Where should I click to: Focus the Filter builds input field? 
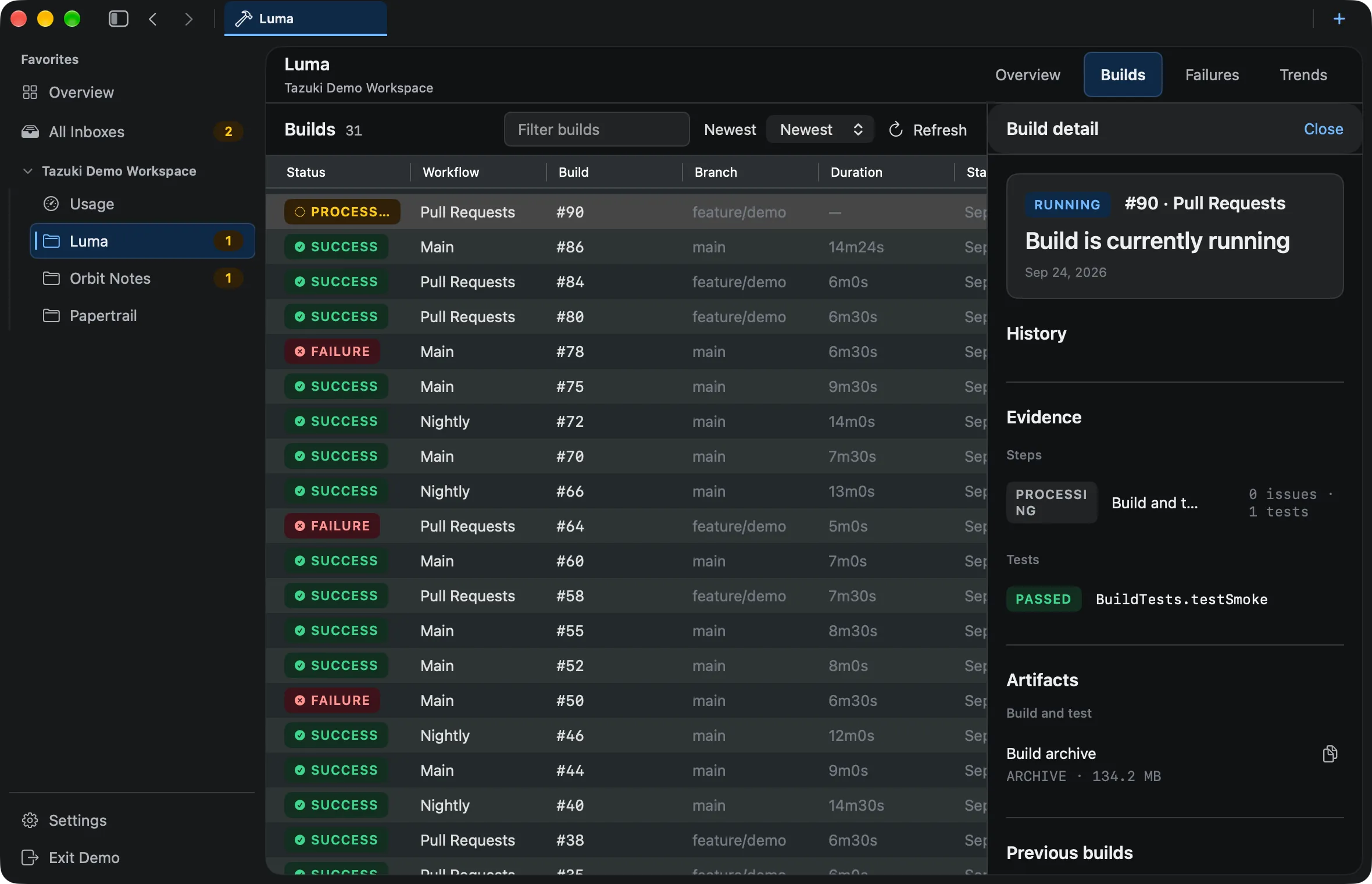click(596, 129)
